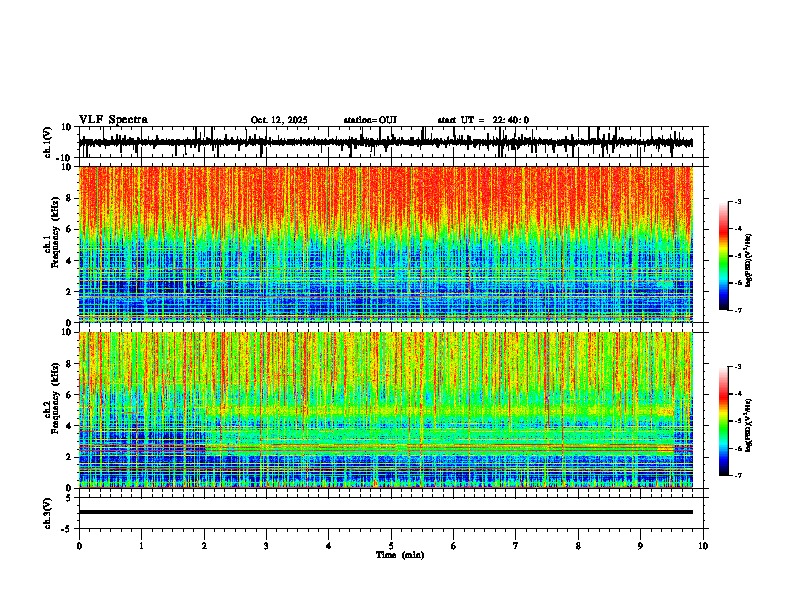
Task: Click the "Time (min)" axis label
Action: (400, 555)
